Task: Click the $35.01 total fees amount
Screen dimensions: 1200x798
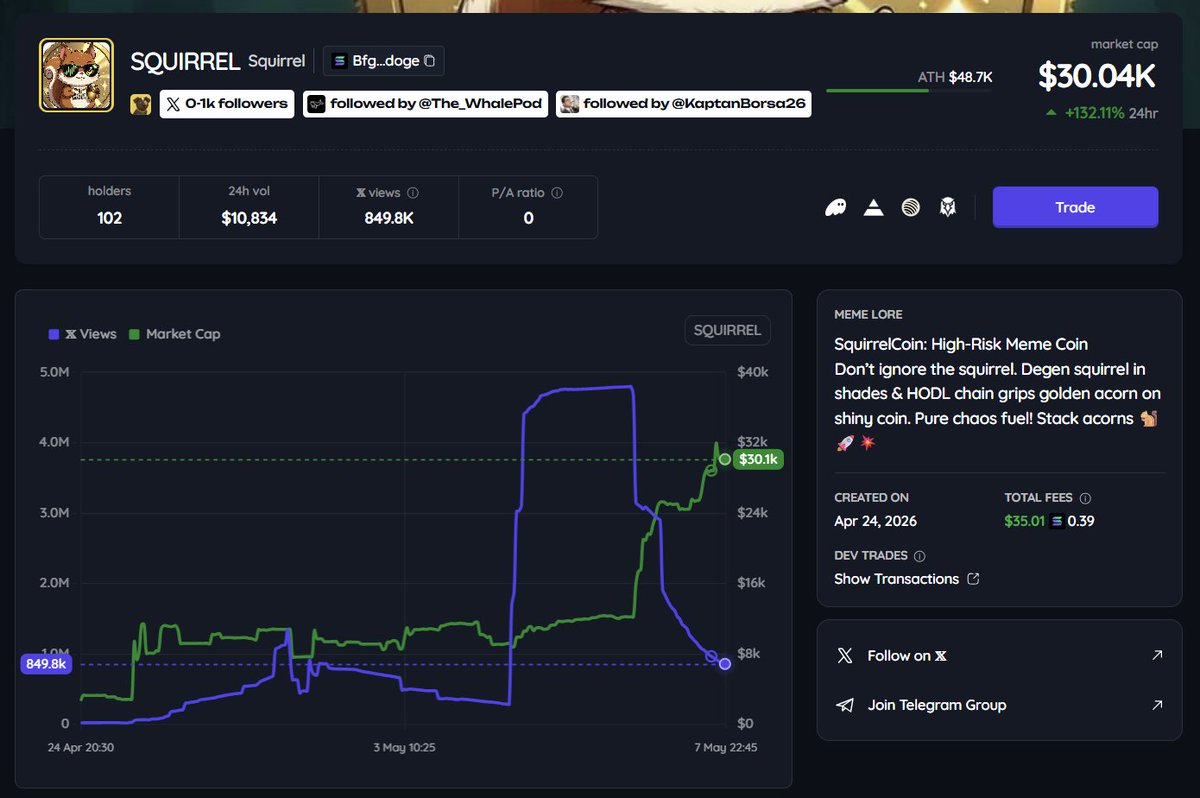Action: click(x=1025, y=521)
